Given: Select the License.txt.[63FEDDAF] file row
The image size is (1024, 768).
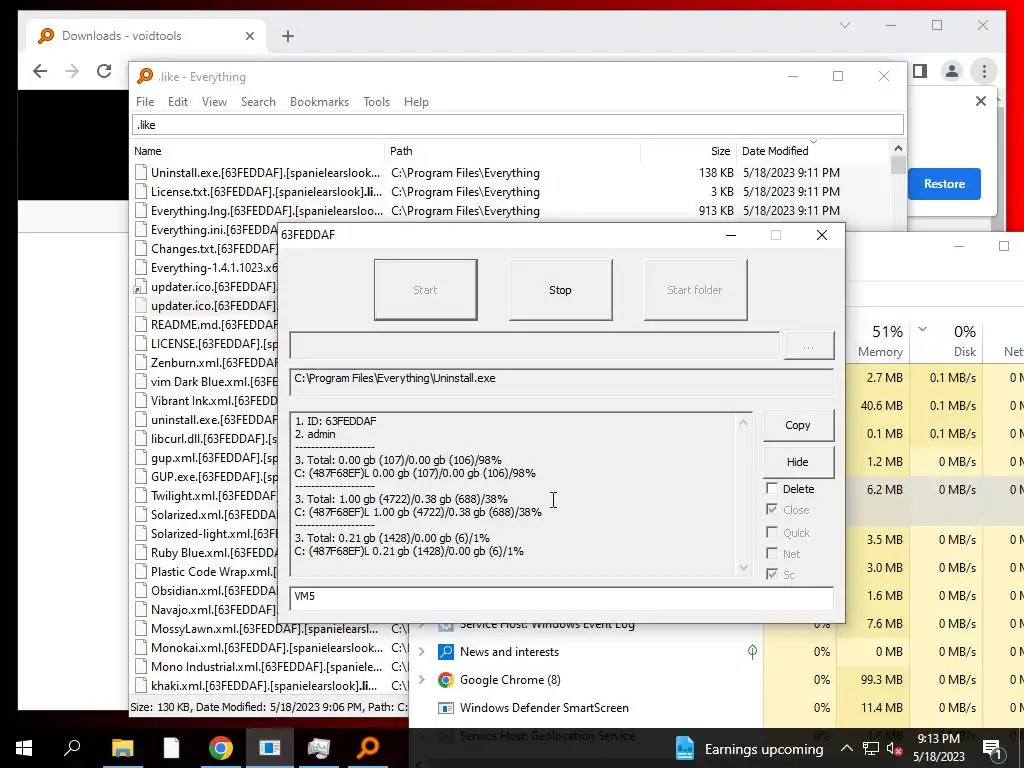Looking at the screenshot, I should tap(511, 192).
